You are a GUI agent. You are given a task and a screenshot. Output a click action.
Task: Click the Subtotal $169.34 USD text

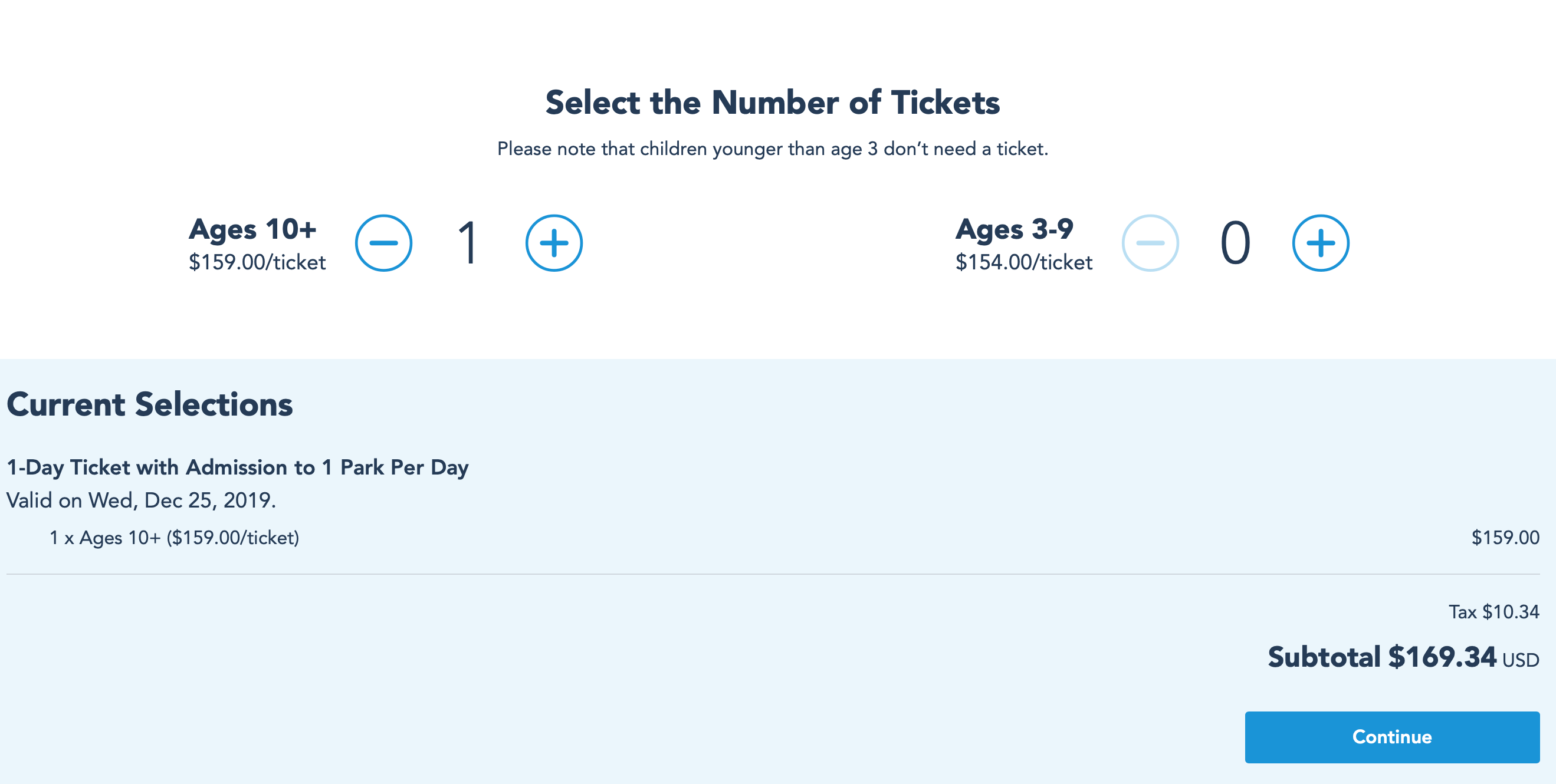1403,657
